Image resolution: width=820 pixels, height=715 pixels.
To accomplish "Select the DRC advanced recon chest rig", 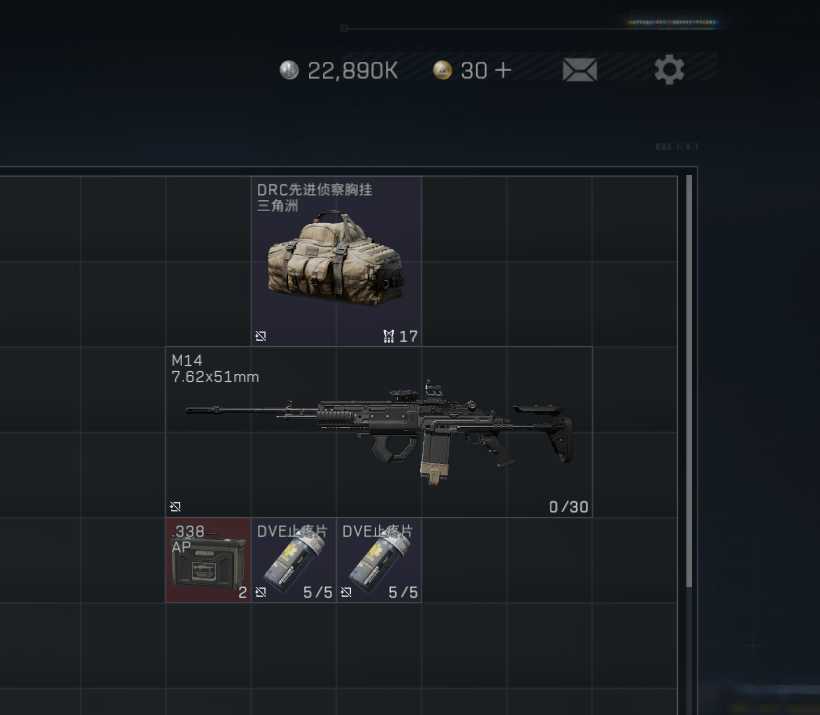I will pos(337,262).
